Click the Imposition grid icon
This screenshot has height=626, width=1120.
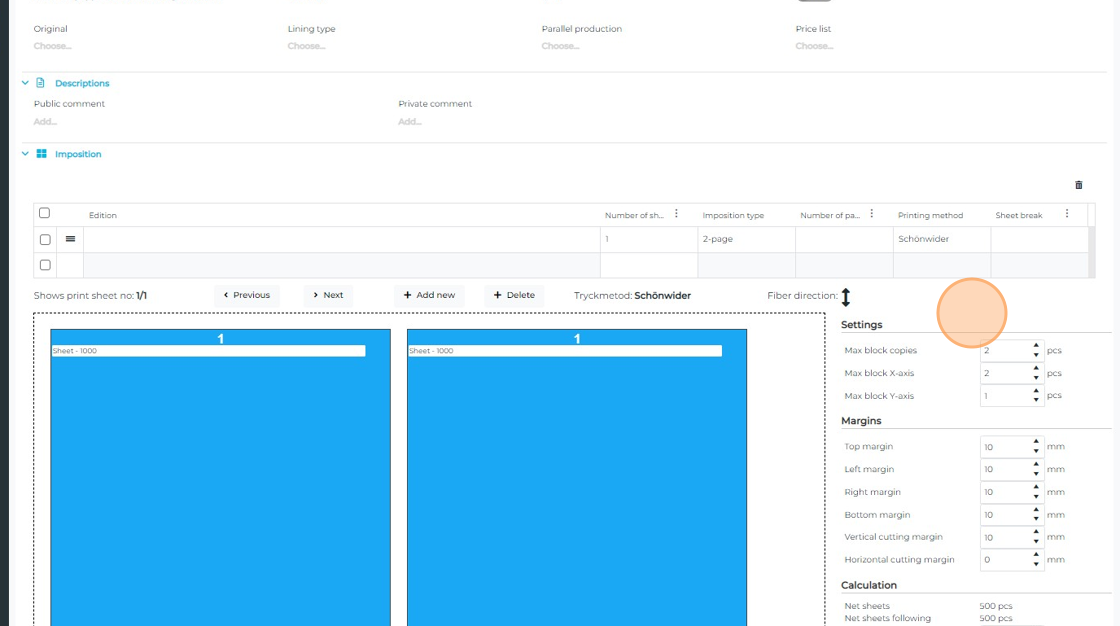click(42, 154)
